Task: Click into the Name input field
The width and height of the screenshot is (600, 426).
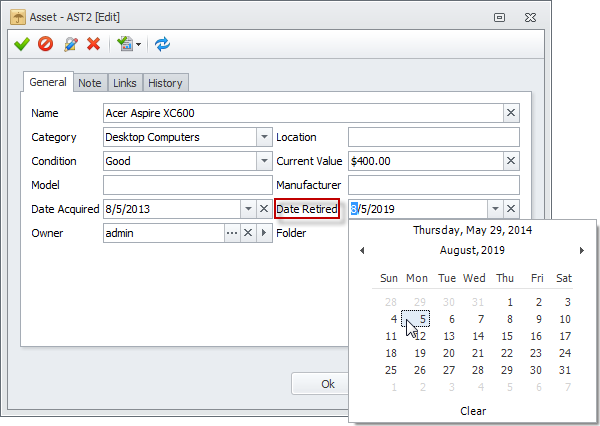Action: pyautogui.click(x=303, y=113)
